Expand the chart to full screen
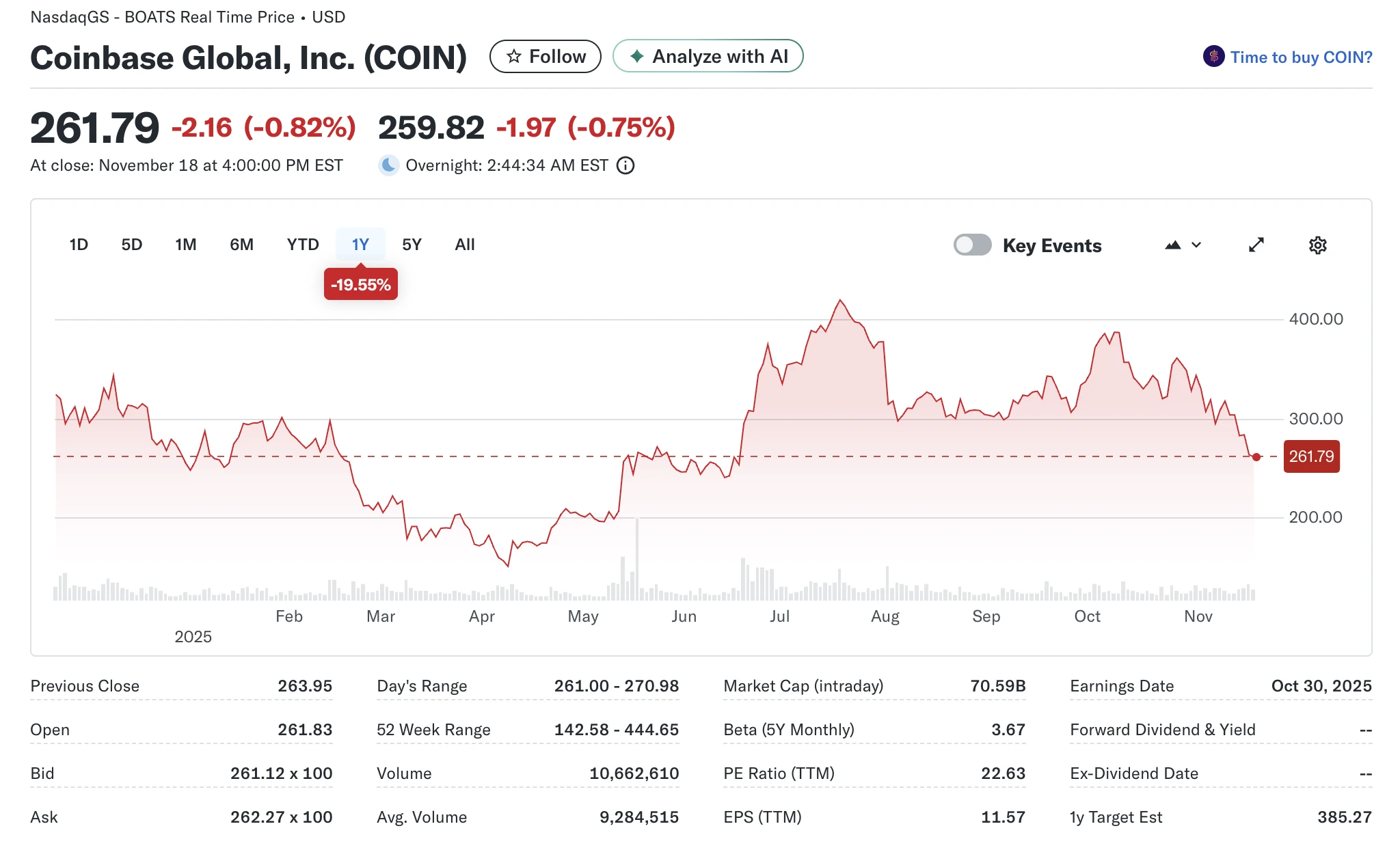 [x=1256, y=245]
